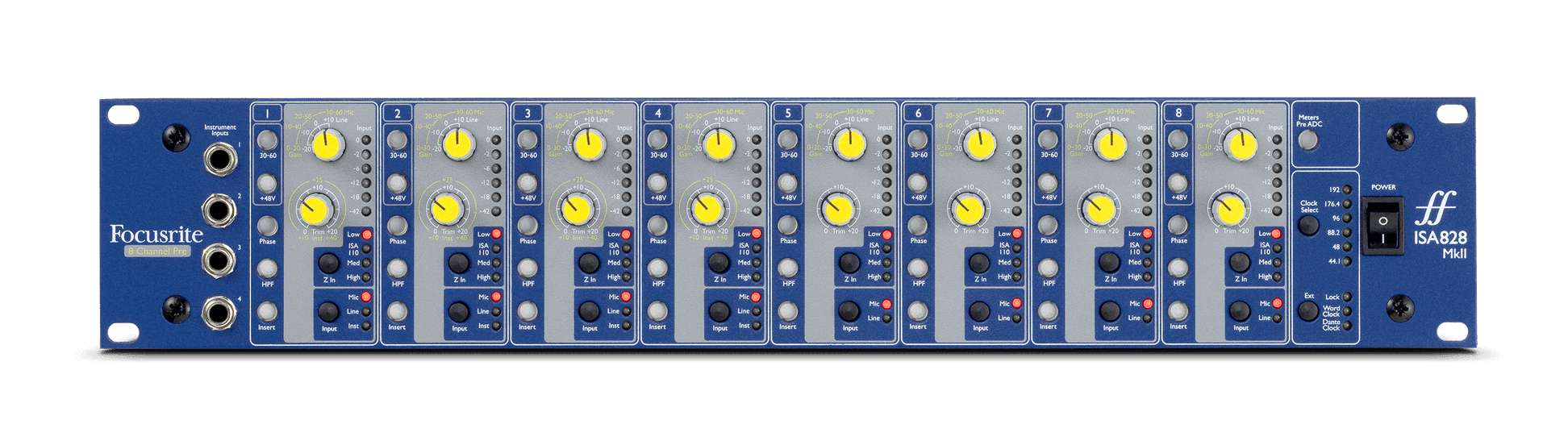Adjust the Trim knob on channel 7
1568x445 pixels.
click(1099, 210)
